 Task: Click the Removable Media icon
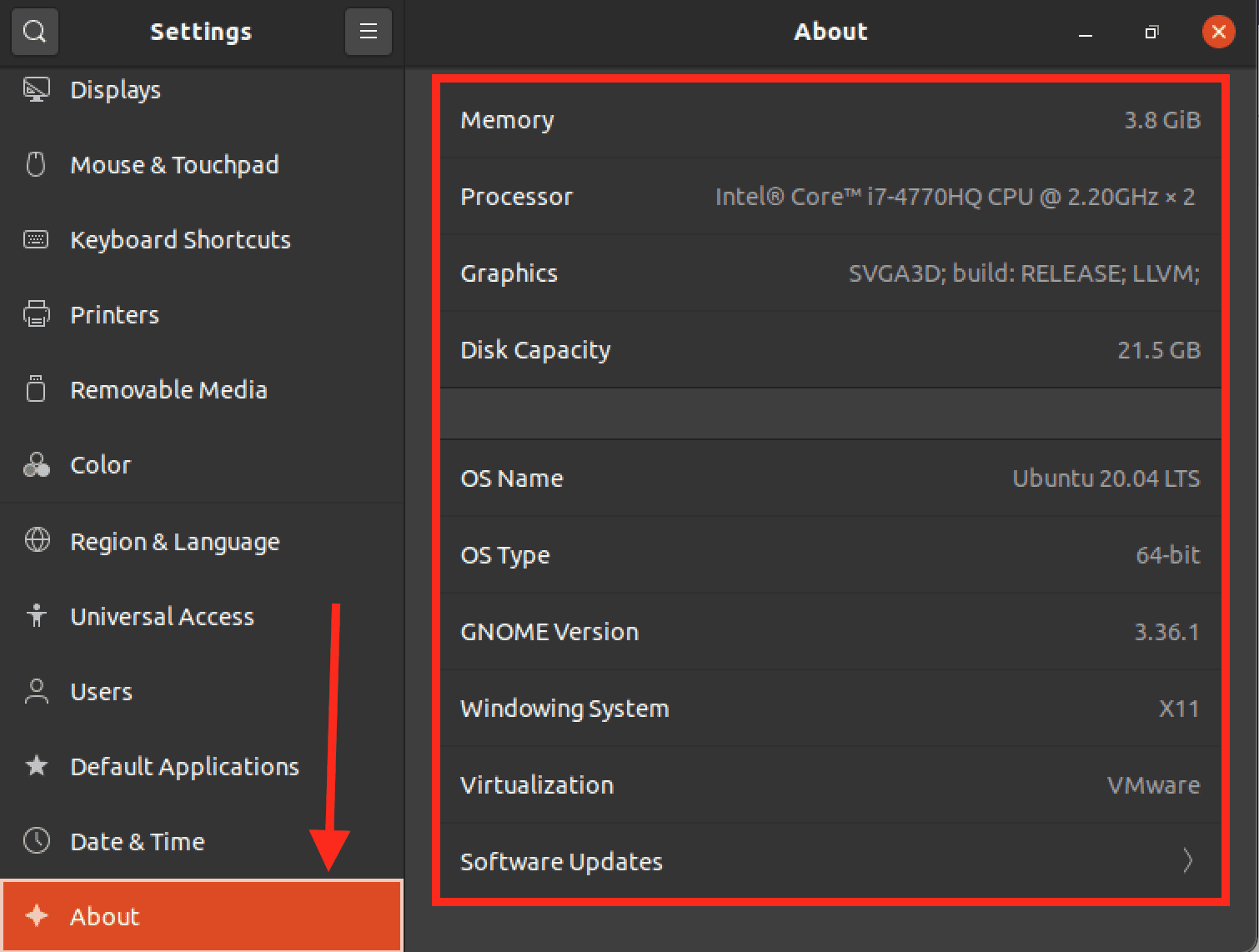point(36,388)
